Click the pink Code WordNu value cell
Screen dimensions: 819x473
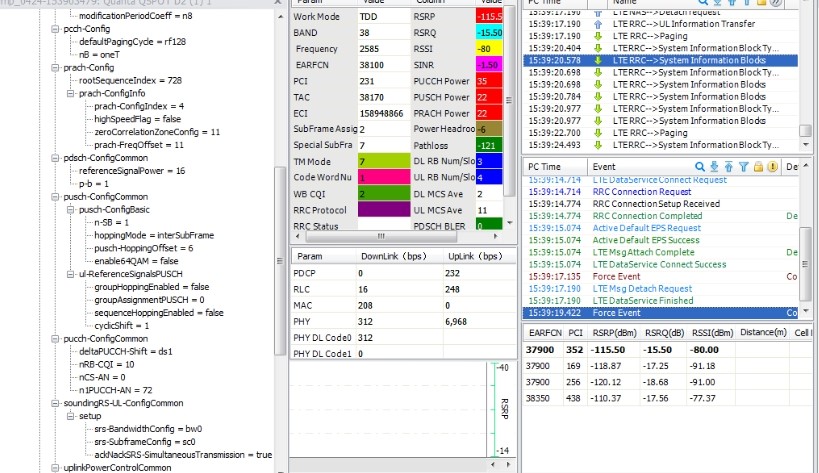[x=384, y=177]
